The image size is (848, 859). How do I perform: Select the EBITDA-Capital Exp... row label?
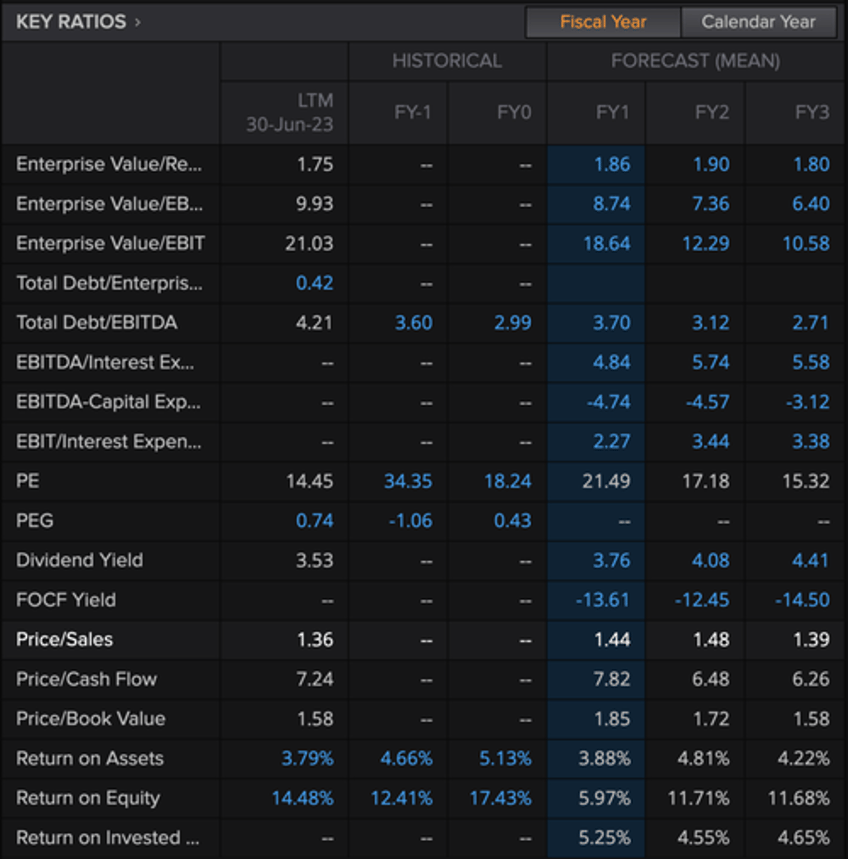tap(108, 402)
